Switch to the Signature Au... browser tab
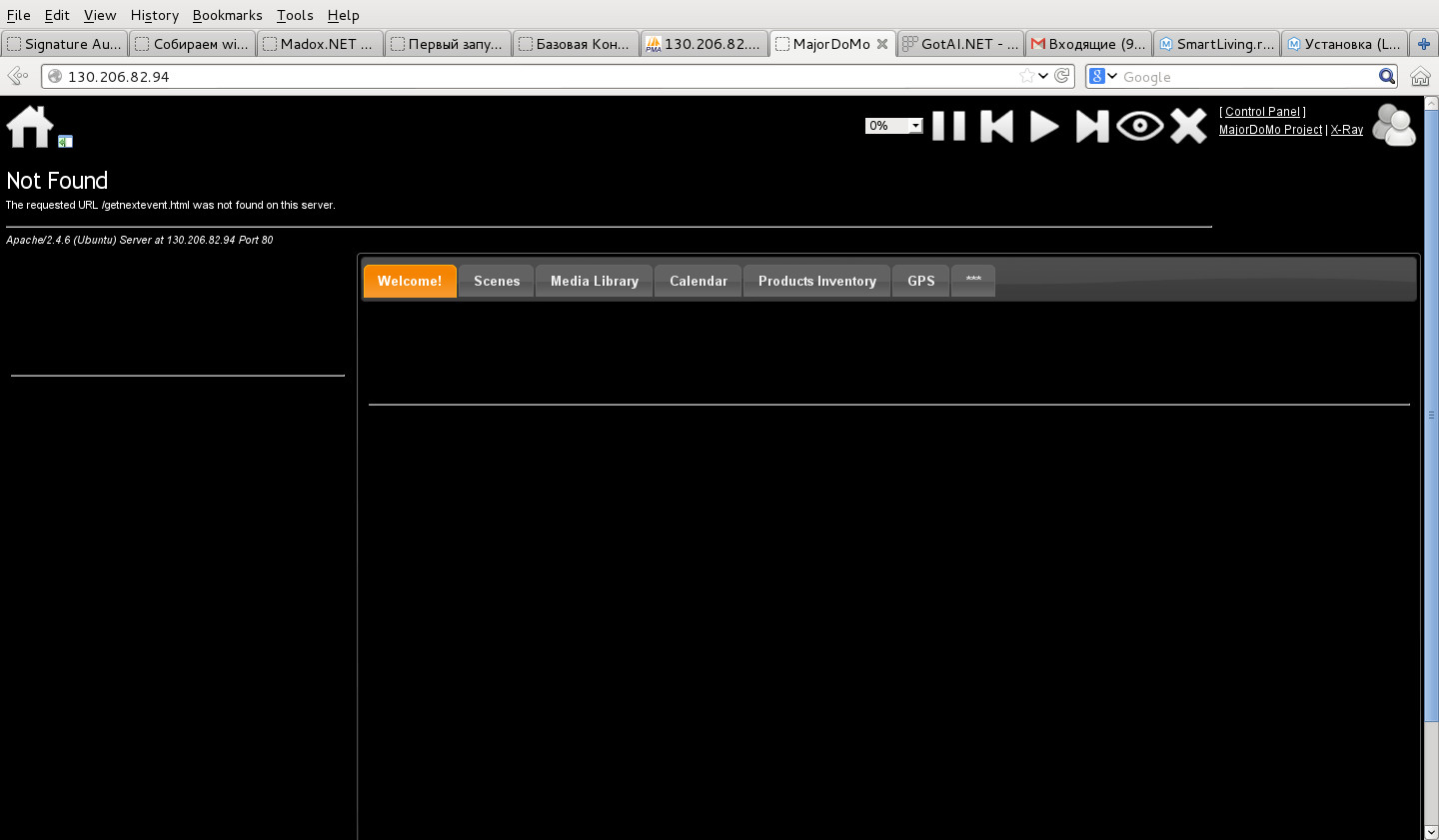 [x=65, y=44]
